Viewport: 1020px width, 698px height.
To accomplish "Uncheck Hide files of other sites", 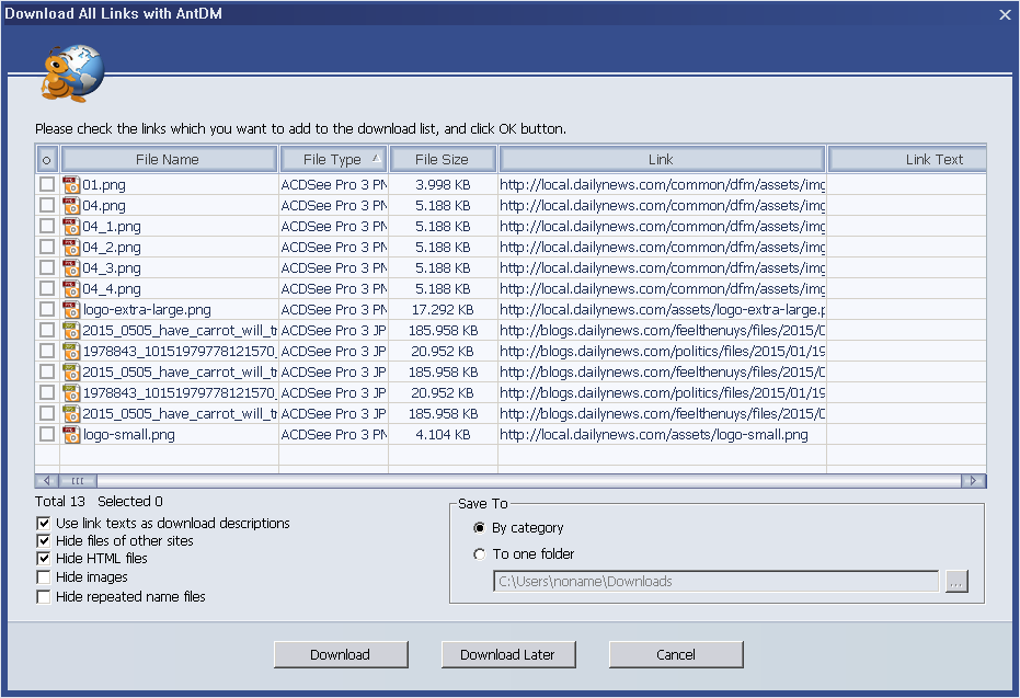I will point(44,541).
